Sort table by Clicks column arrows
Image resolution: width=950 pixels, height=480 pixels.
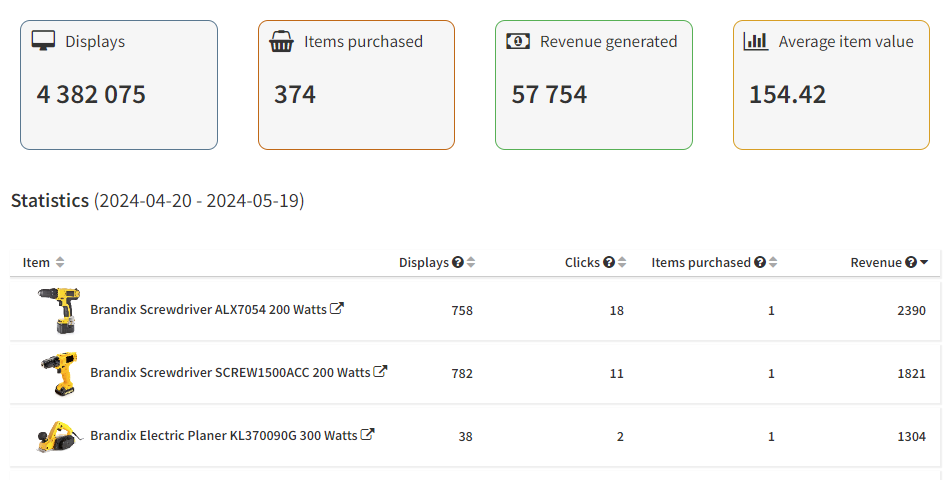click(622, 262)
